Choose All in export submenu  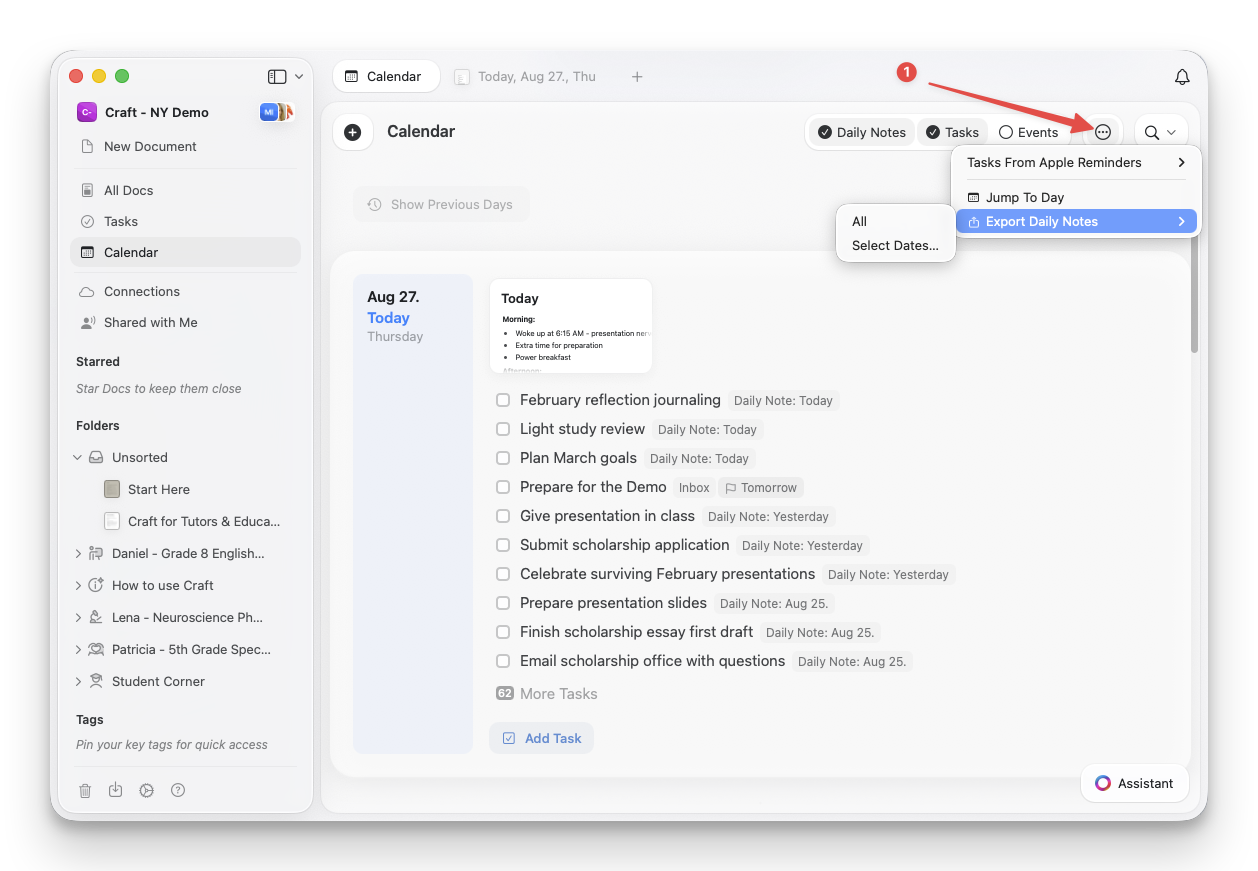(895, 222)
